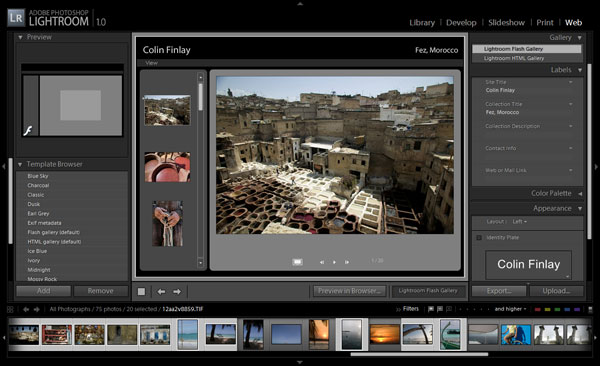Collapse the Labels panel triangle

click(x=580, y=70)
